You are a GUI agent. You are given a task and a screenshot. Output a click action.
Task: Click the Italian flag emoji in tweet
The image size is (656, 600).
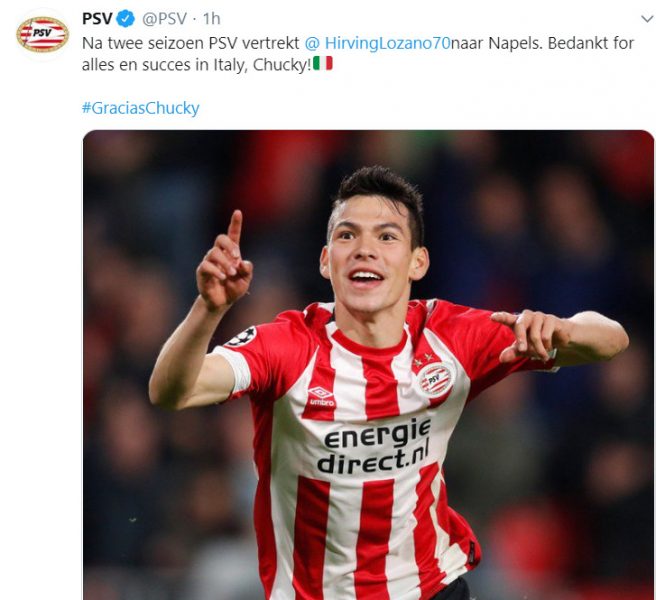323,64
